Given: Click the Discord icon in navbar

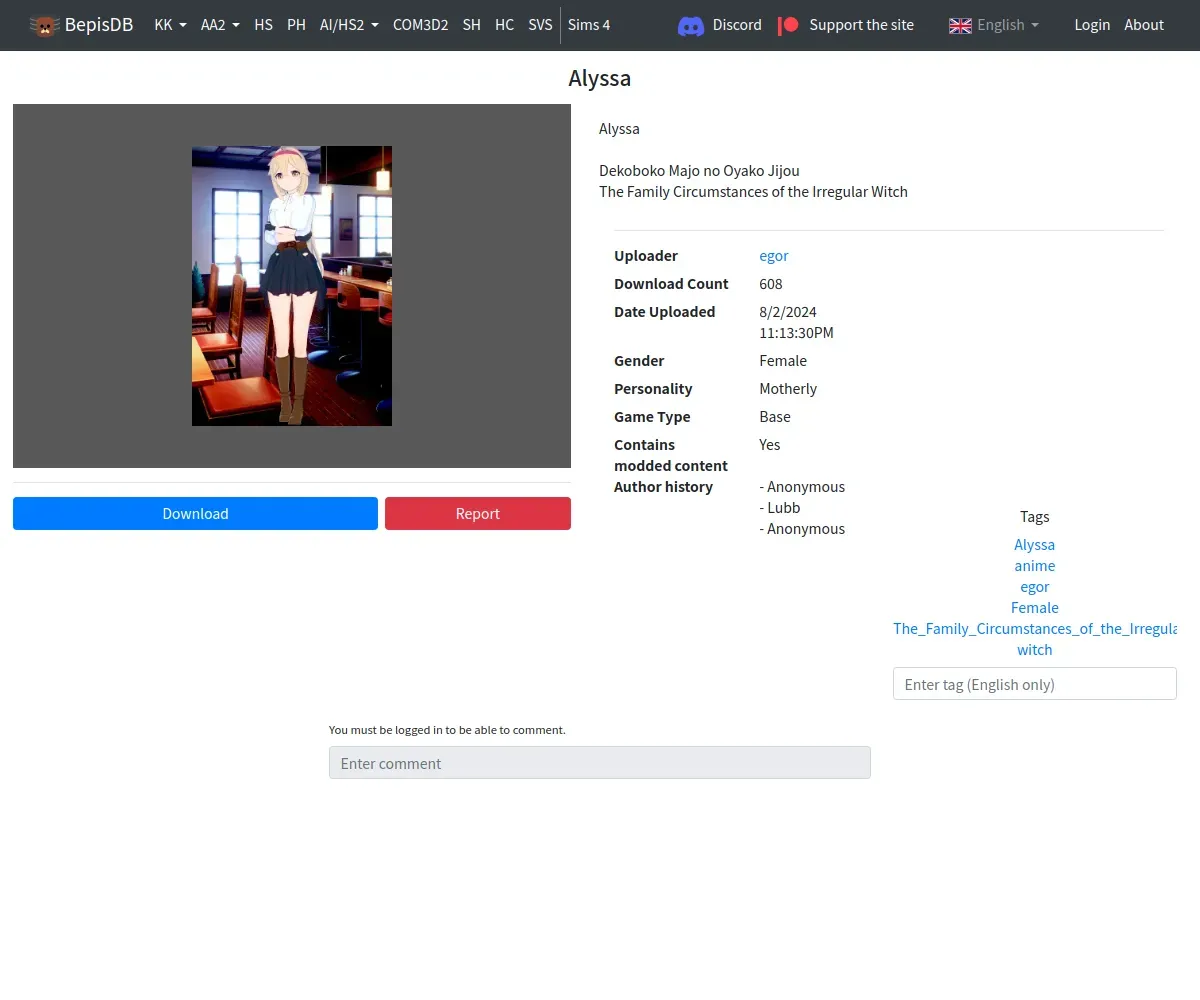Looking at the screenshot, I should tap(691, 25).
